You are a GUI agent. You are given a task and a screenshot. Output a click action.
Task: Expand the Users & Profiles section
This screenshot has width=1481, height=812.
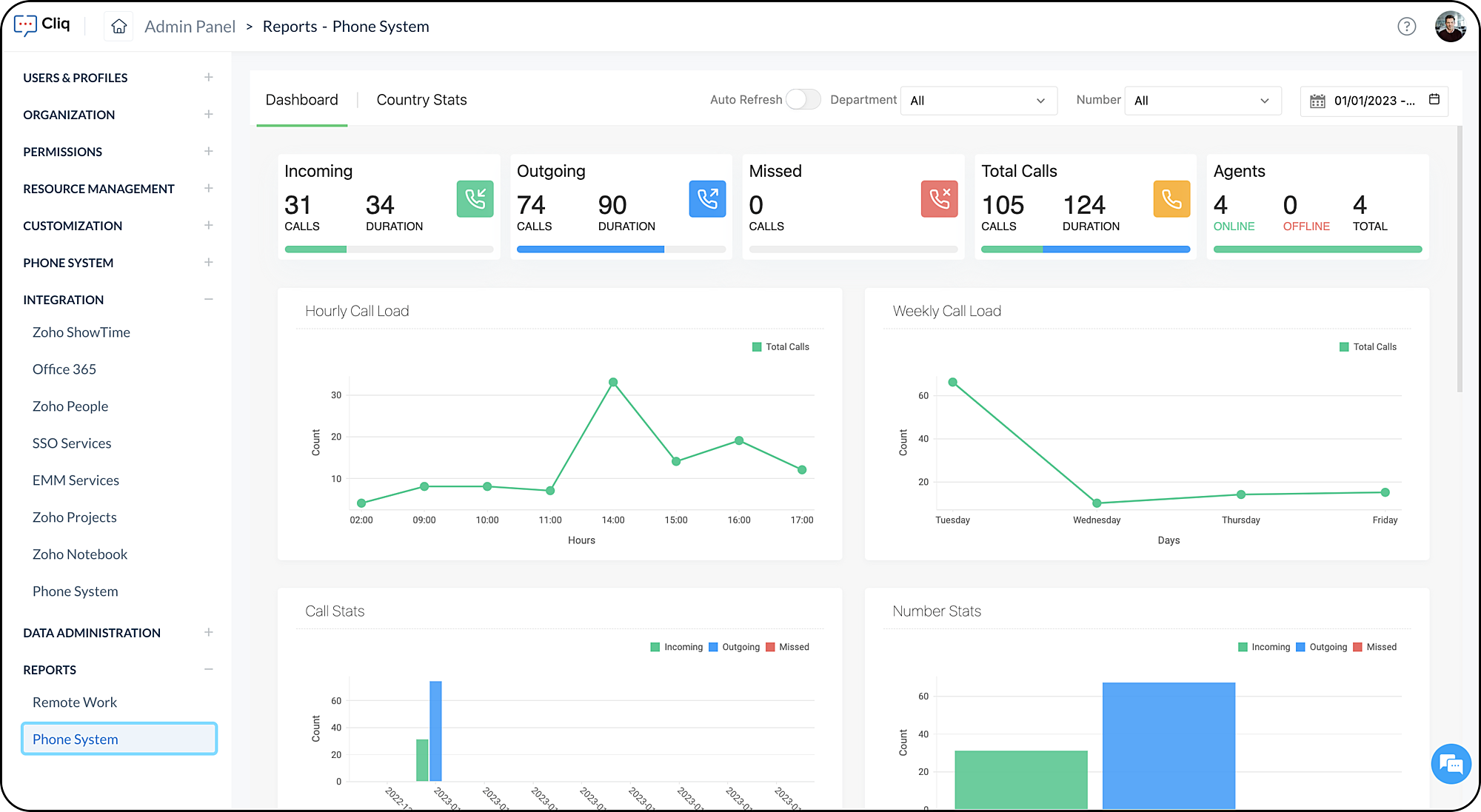pyautogui.click(x=209, y=78)
